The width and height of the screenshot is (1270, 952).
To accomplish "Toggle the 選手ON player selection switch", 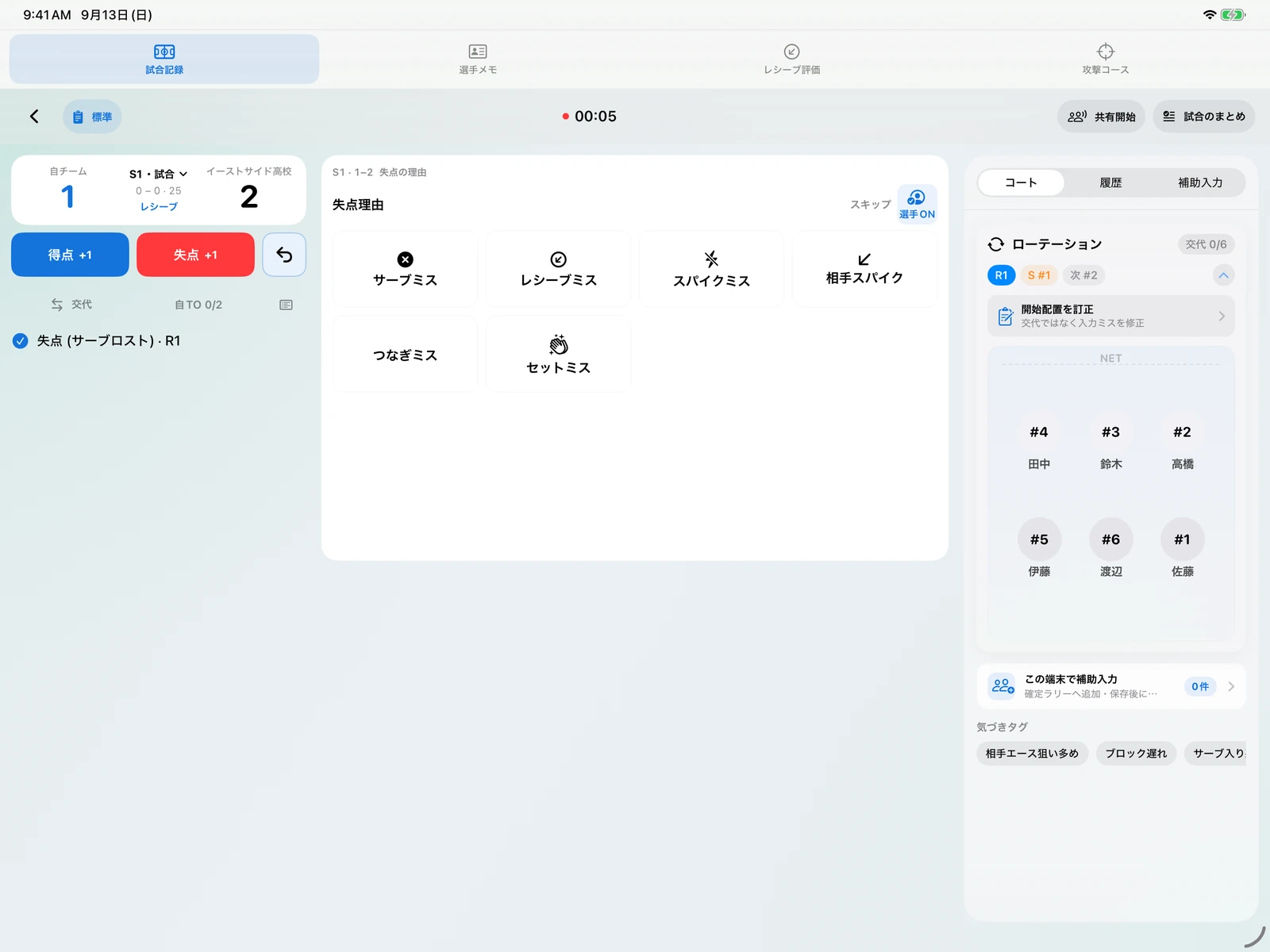I will pos(917,204).
